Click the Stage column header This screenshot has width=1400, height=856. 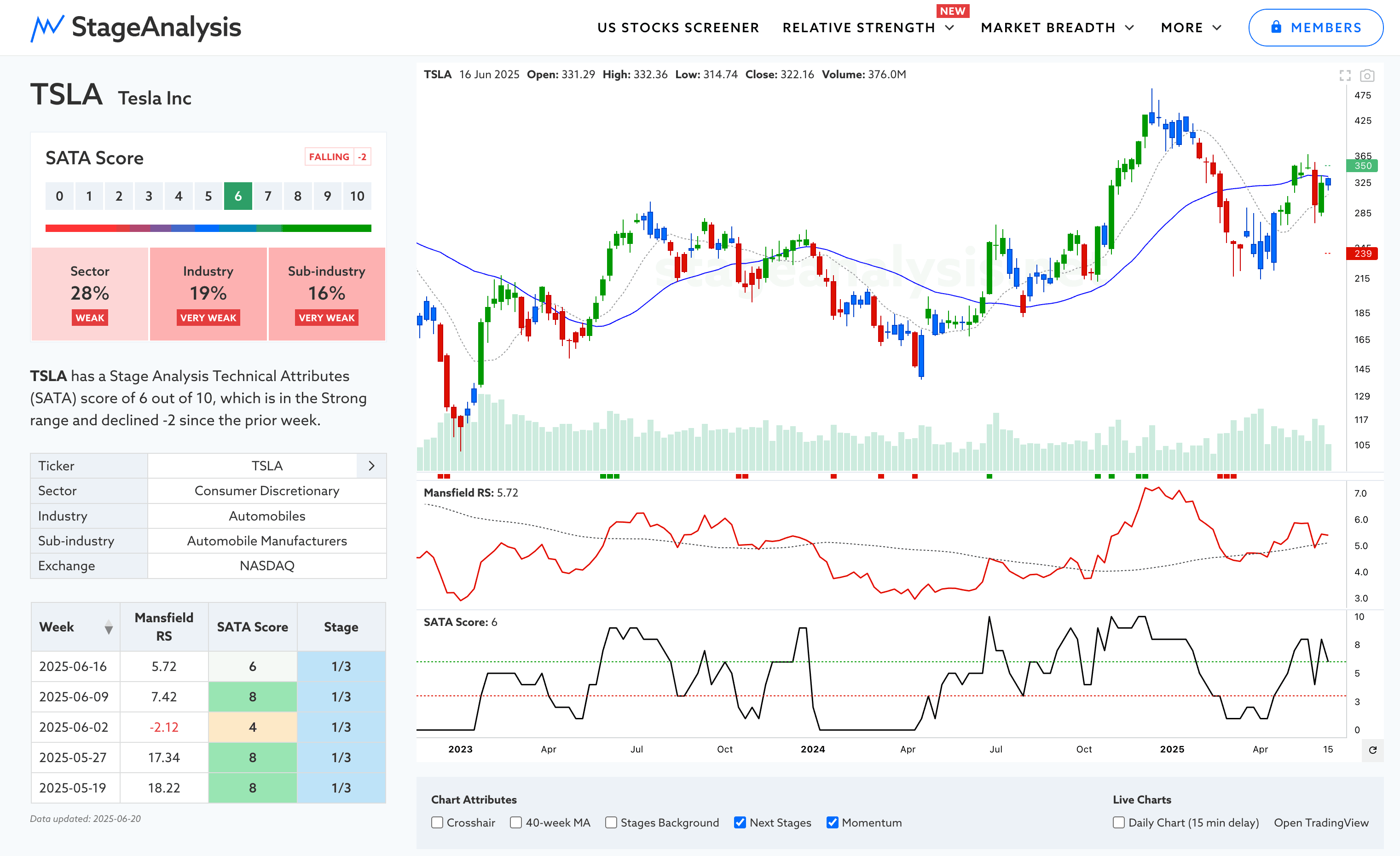point(341,627)
